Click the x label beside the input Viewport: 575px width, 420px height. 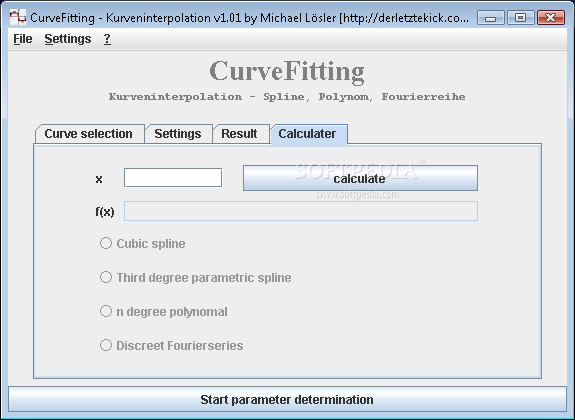[99, 179]
